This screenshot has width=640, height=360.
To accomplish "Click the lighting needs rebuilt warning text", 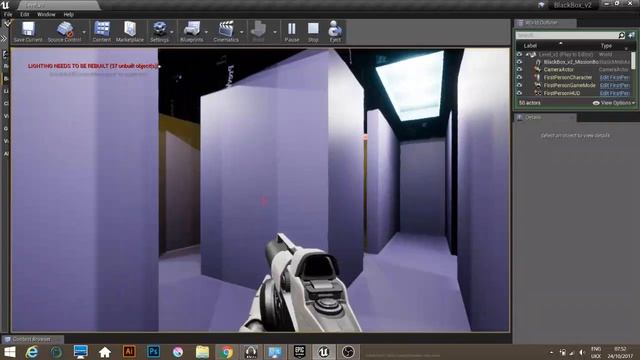I will point(94,66).
